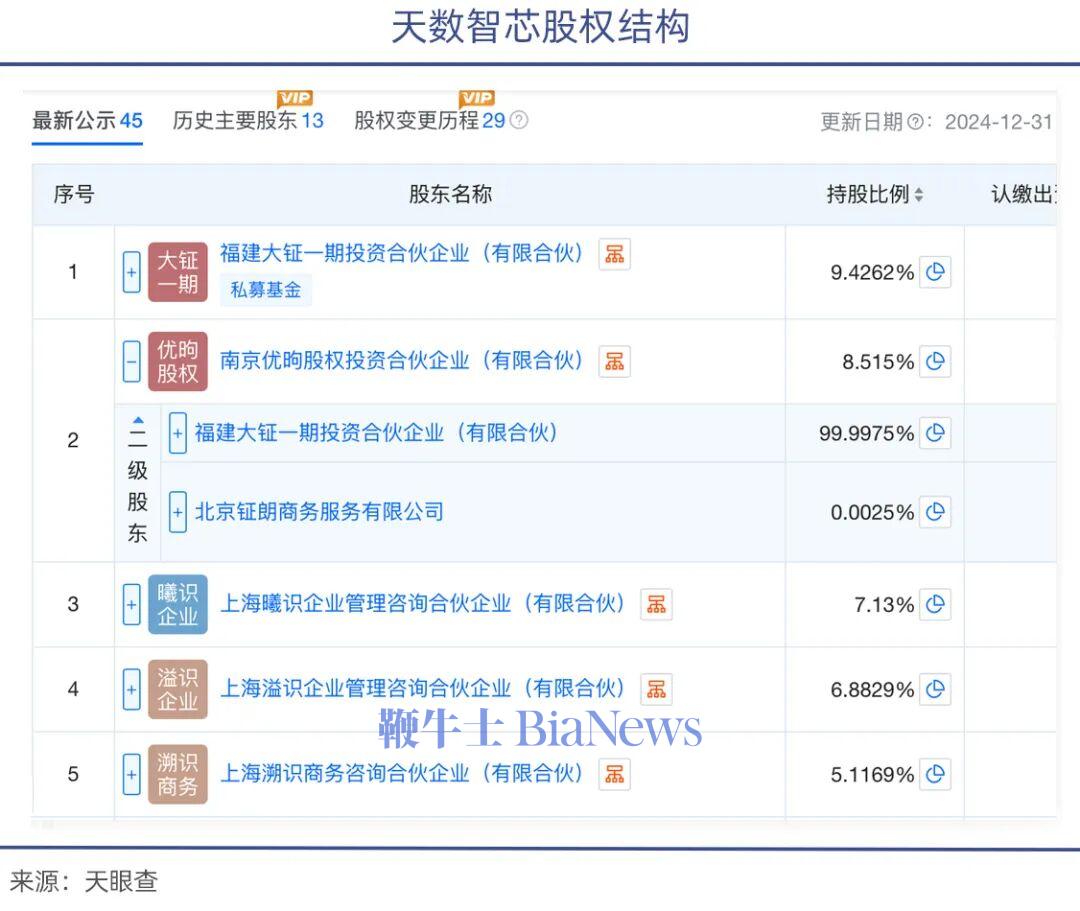Click the 溯识商务 brown logo badge
The width and height of the screenshot is (1080, 911).
tap(178, 774)
